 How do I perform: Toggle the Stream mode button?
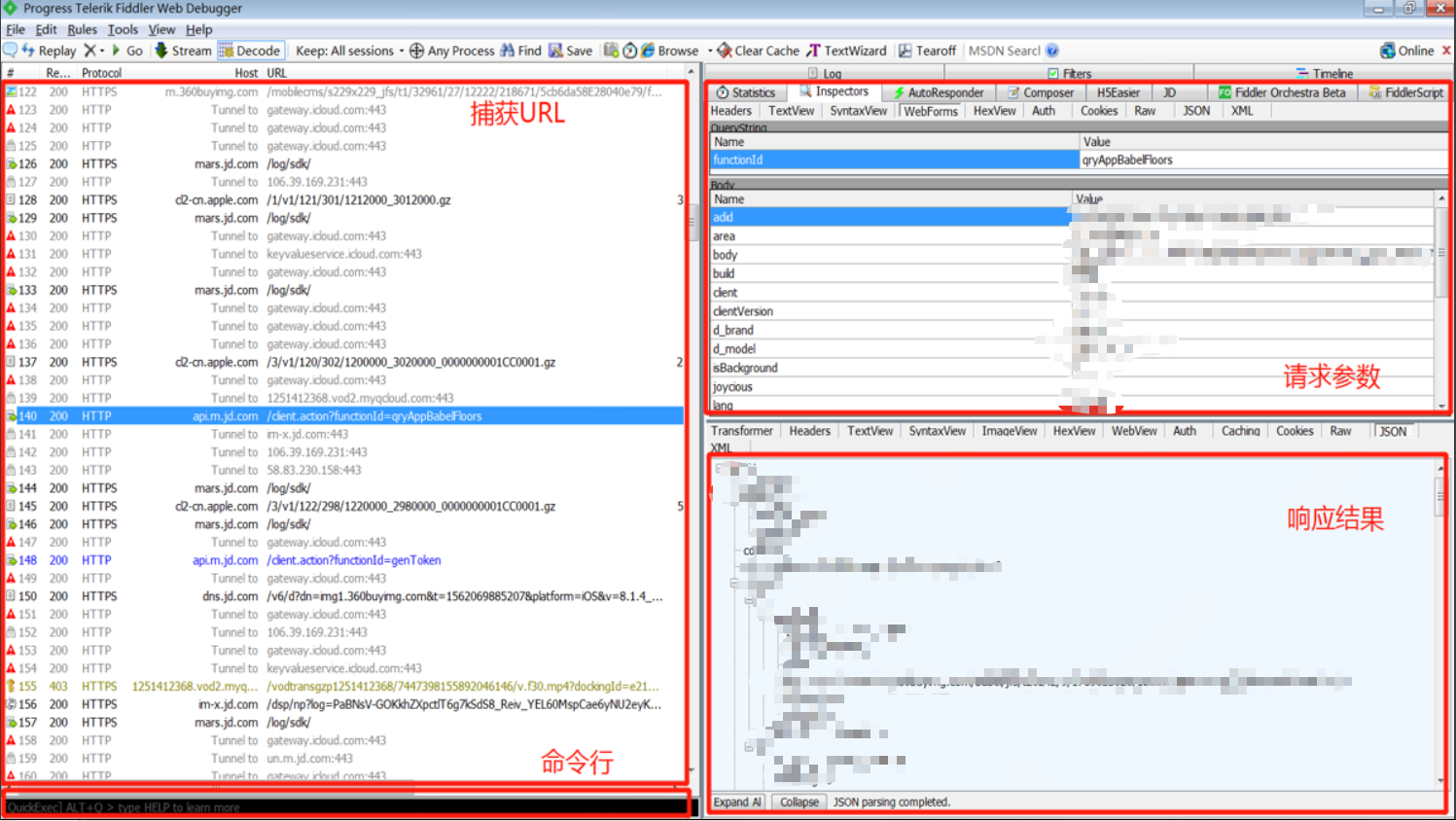pos(183,51)
